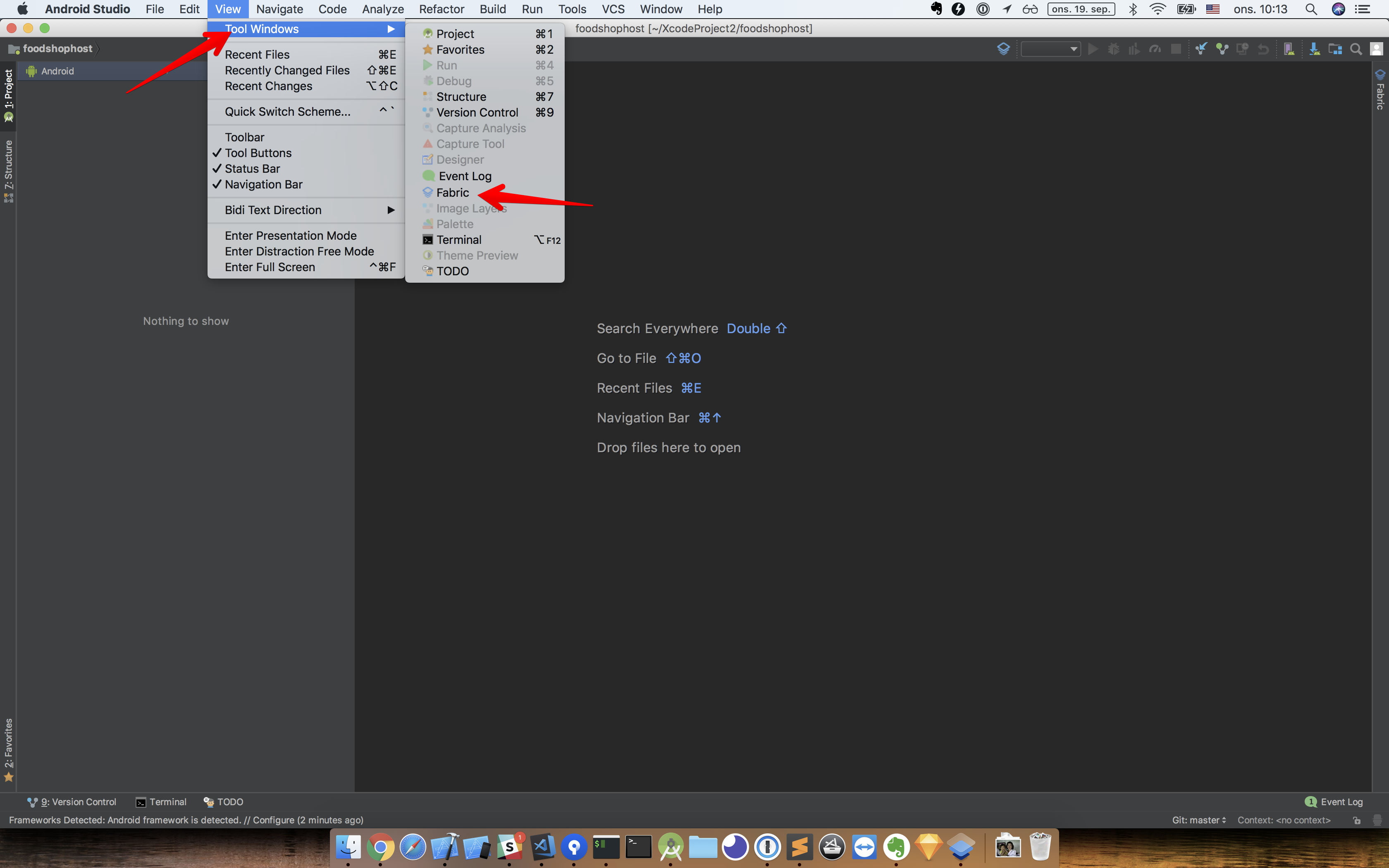The width and height of the screenshot is (1389, 868).
Task: Open Evernote from the Dock
Action: [x=897, y=846]
